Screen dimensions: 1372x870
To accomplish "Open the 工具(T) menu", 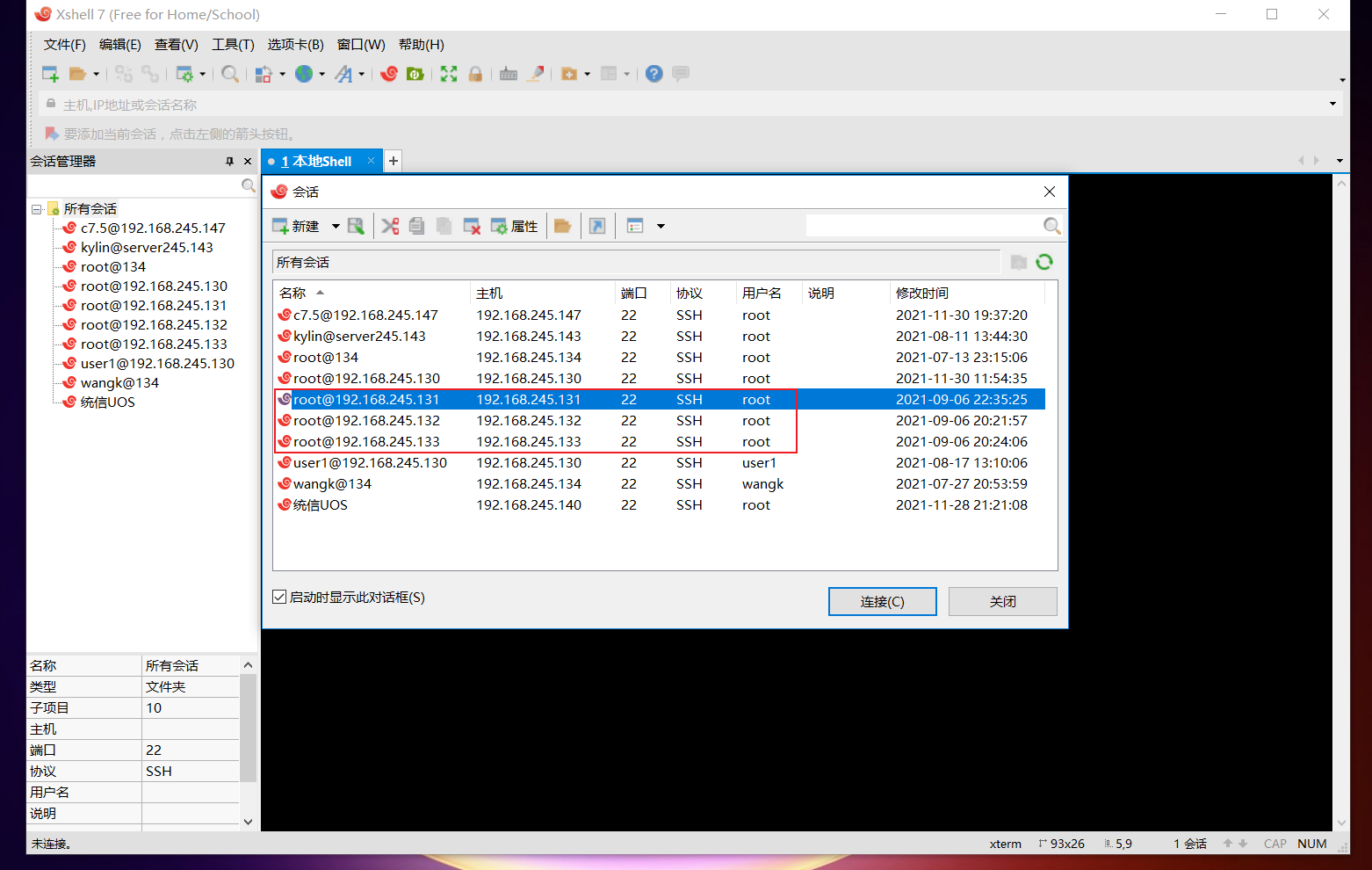I will tap(233, 44).
